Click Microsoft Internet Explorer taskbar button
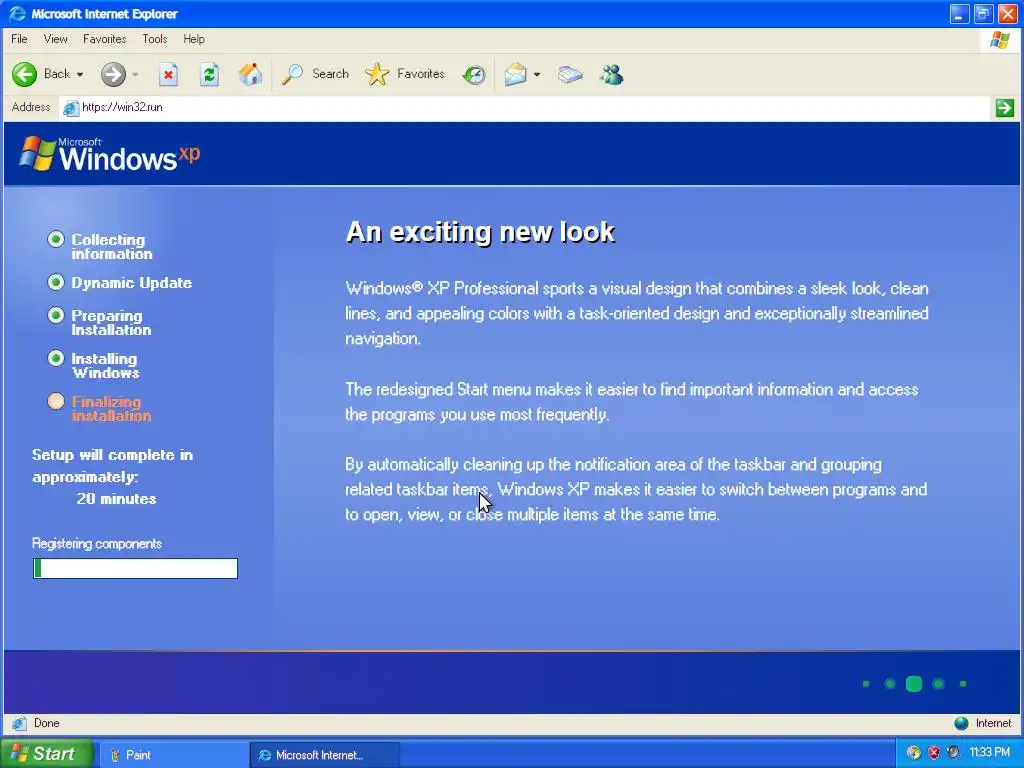This screenshot has height=768, width=1024. 325,755
